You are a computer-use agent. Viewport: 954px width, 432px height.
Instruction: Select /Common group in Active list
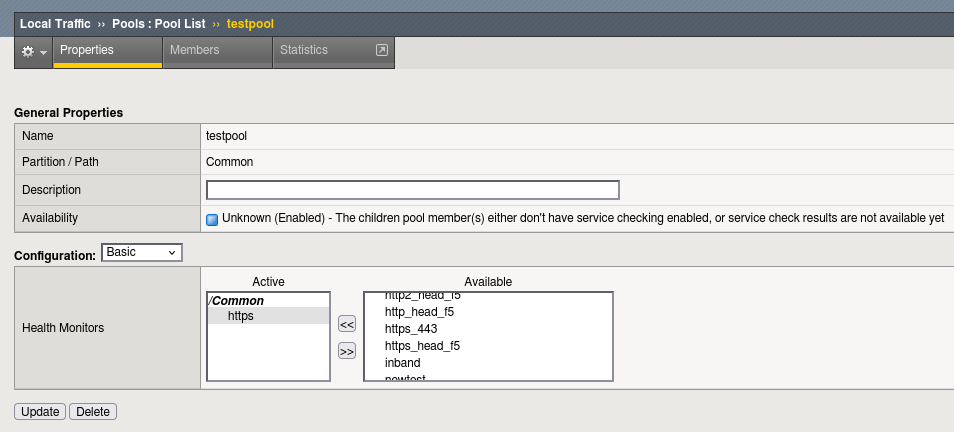[237, 301]
